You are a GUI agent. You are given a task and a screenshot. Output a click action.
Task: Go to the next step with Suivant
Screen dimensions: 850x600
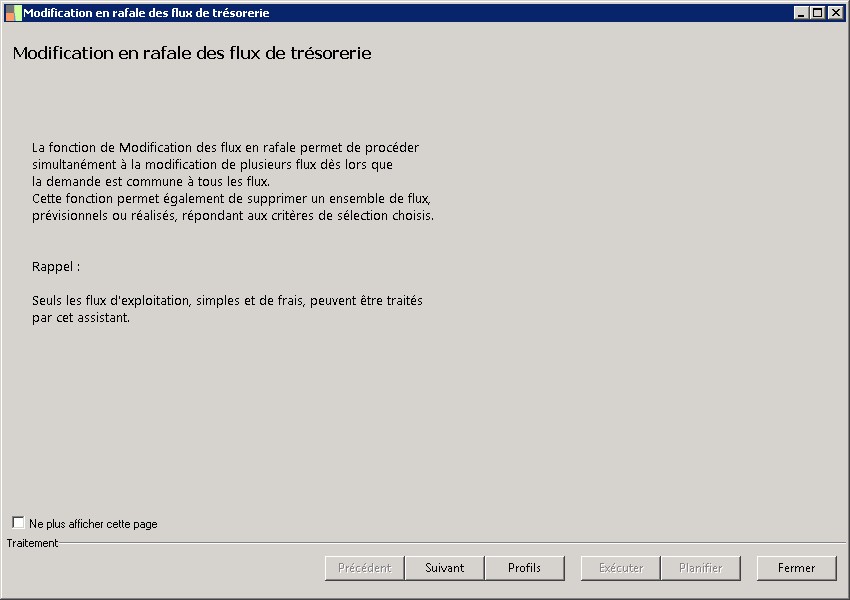pyautogui.click(x=444, y=568)
